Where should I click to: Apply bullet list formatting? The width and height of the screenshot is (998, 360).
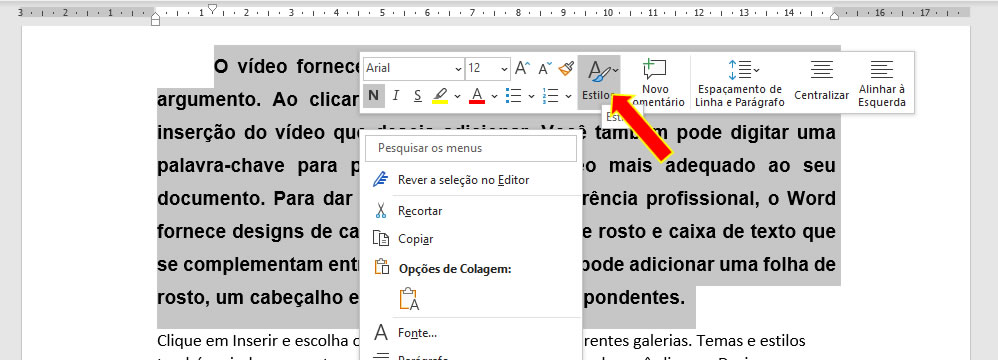click(514, 95)
